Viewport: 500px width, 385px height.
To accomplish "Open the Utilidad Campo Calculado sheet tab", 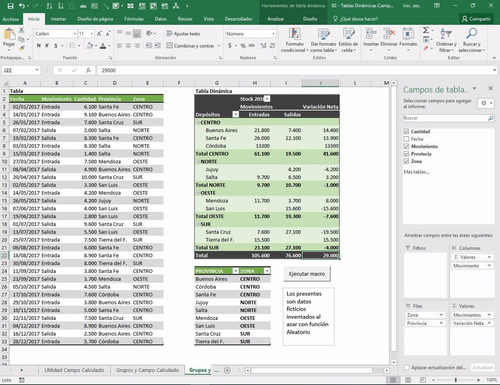I will click(74, 370).
